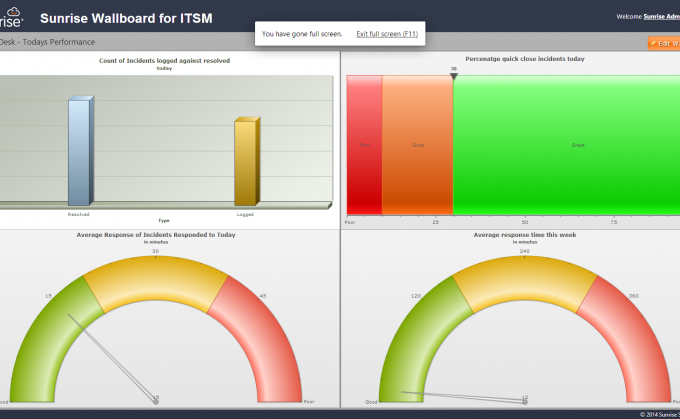680x419 pixels.
Task: Click the needle hub of weekly response gauge
Action: click(525, 402)
